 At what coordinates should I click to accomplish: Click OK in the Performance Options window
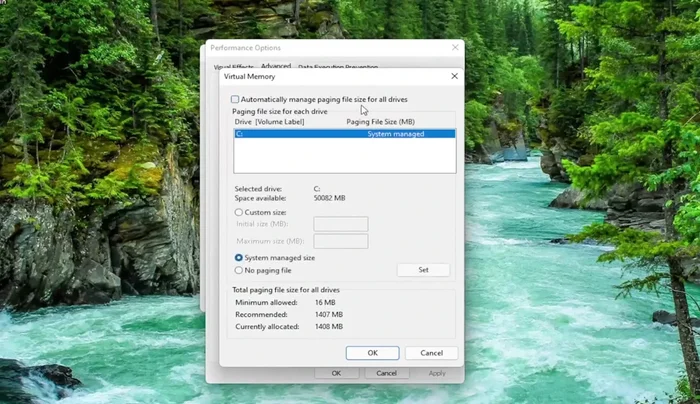336,373
